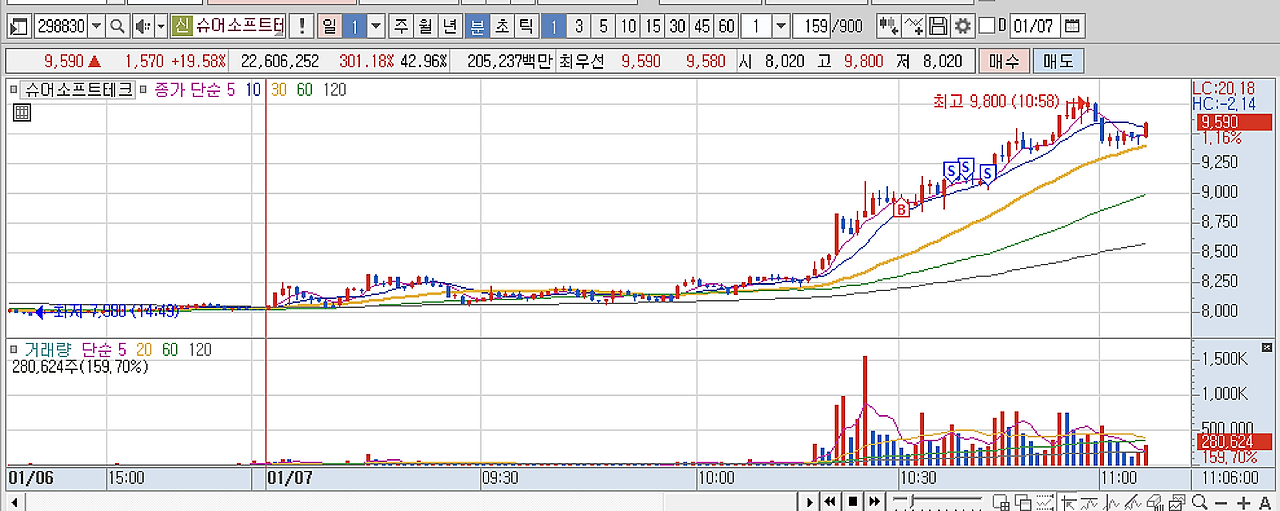Image resolution: width=1280 pixels, height=511 pixels.
Task: Click the 매도 (sell) button
Action: click(1056, 61)
